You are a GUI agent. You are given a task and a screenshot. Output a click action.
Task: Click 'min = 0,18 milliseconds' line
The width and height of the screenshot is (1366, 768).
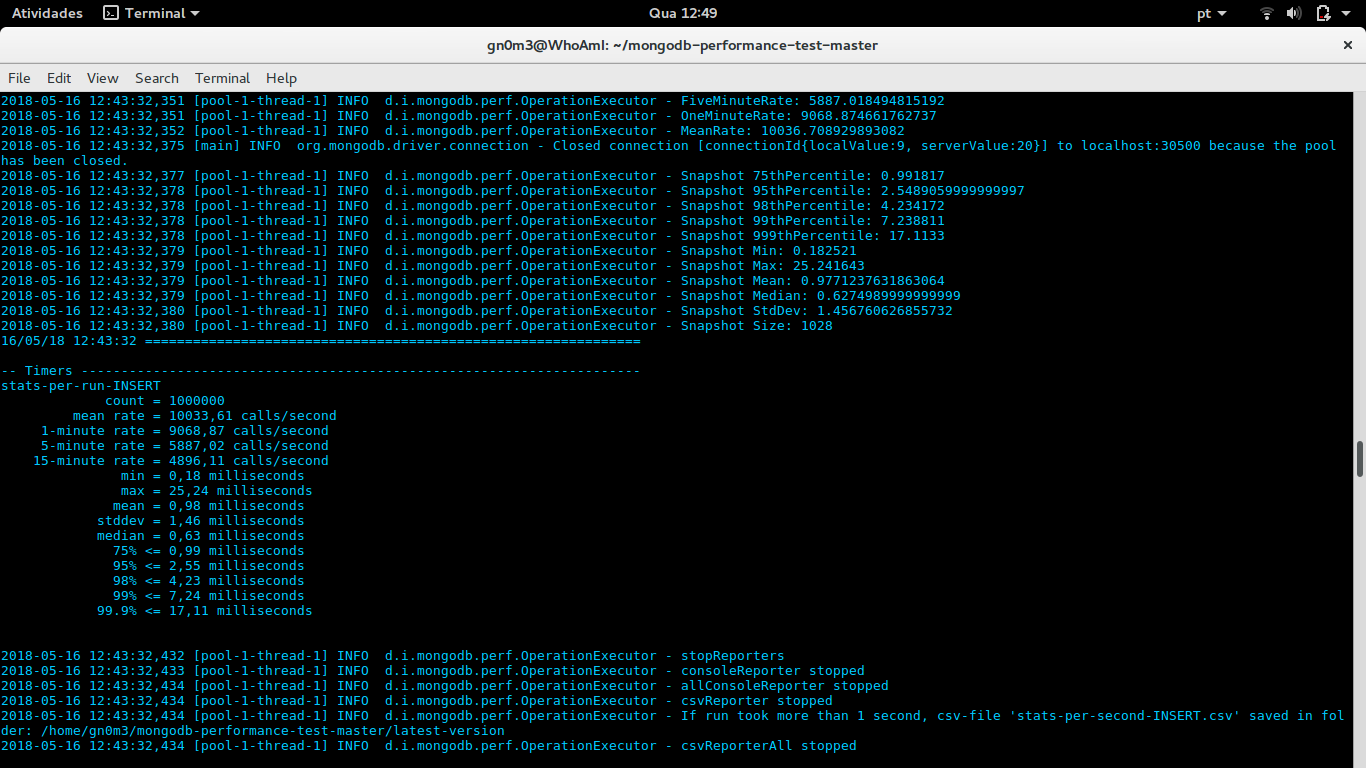coord(213,476)
